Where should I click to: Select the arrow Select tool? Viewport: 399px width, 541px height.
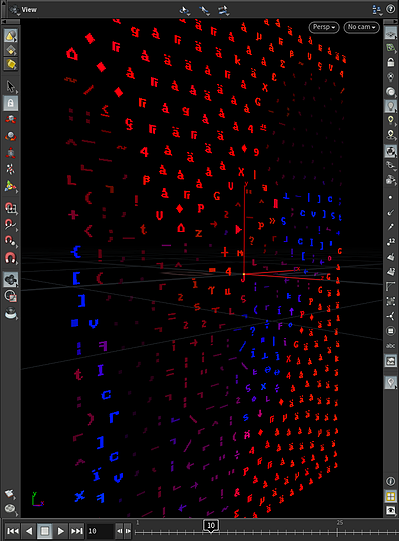pos(11,87)
